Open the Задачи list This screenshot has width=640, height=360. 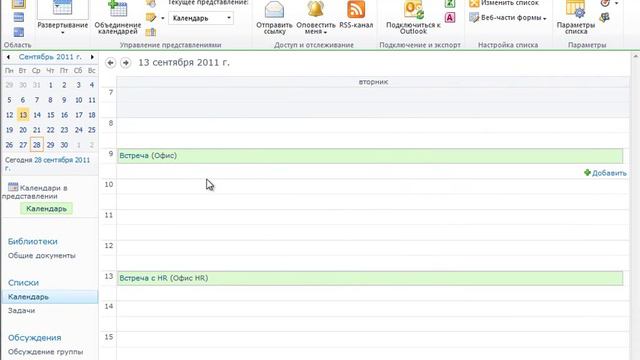[x=21, y=311]
